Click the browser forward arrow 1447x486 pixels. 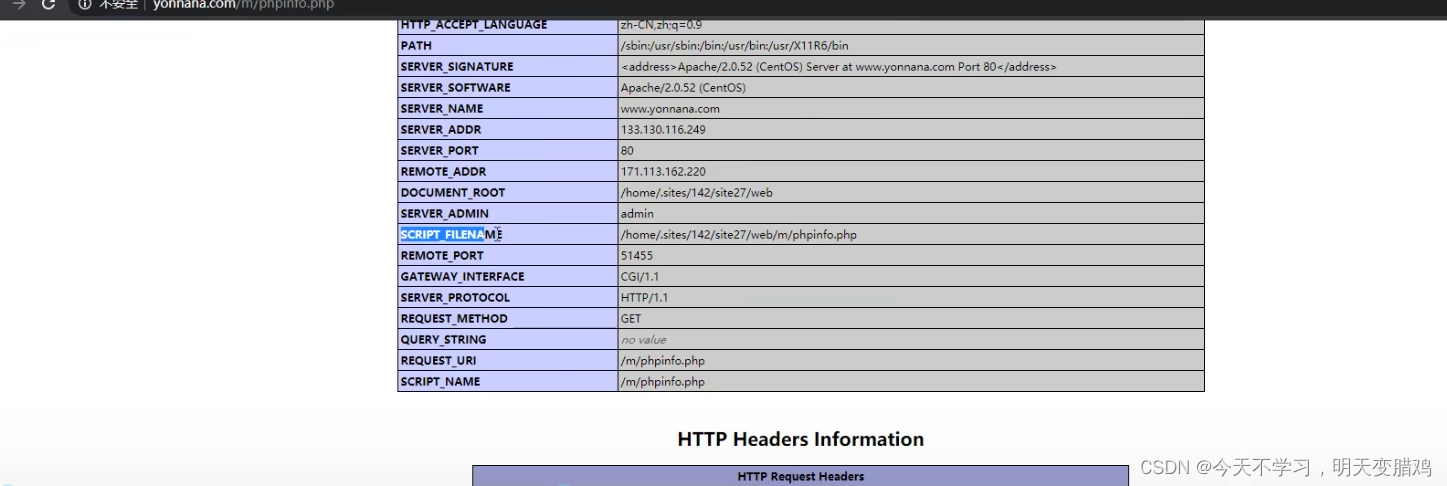[x=18, y=4]
